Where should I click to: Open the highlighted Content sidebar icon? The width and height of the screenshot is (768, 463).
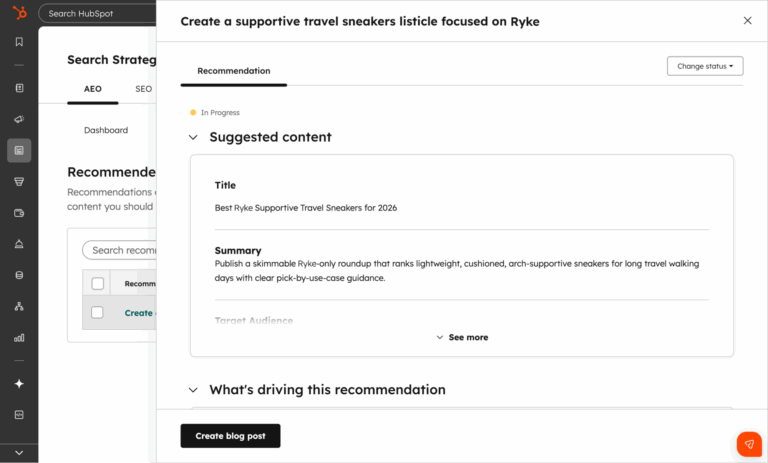point(19,150)
